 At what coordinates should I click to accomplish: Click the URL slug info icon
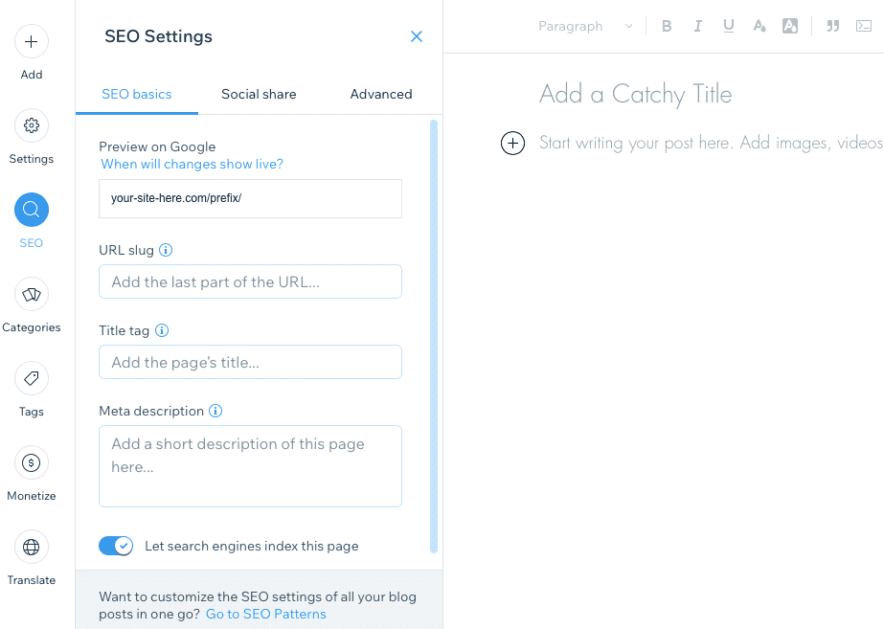(x=164, y=250)
